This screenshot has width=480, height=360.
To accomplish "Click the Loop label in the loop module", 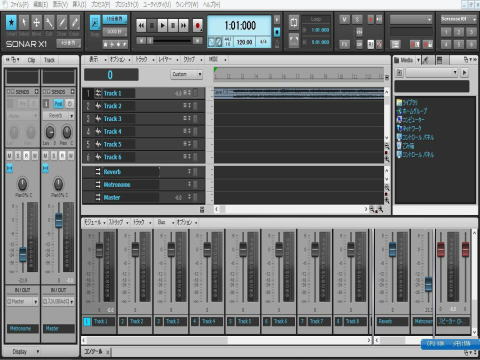I will click(316, 19).
